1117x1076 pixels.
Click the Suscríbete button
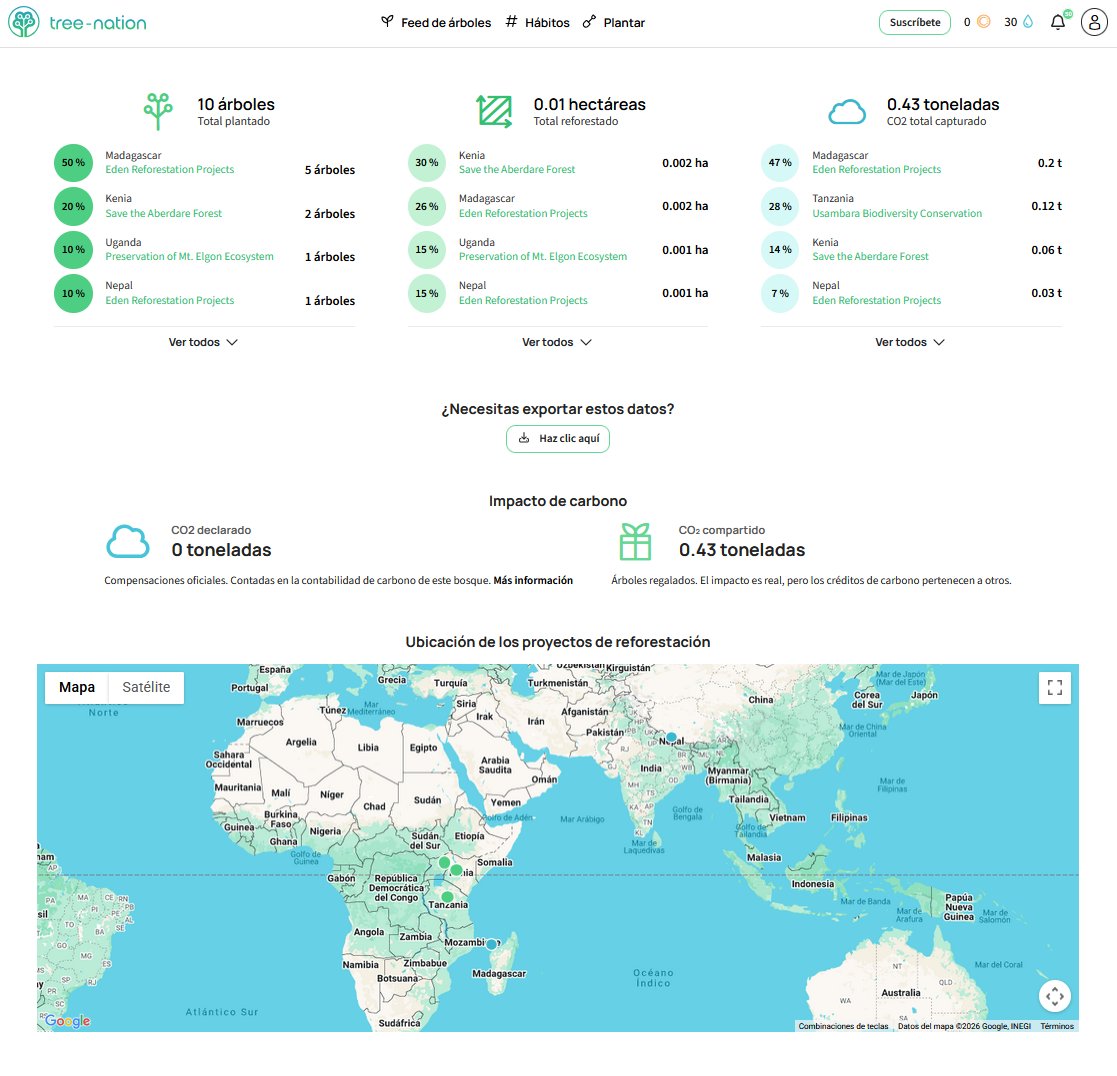click(x=915, y=22)
